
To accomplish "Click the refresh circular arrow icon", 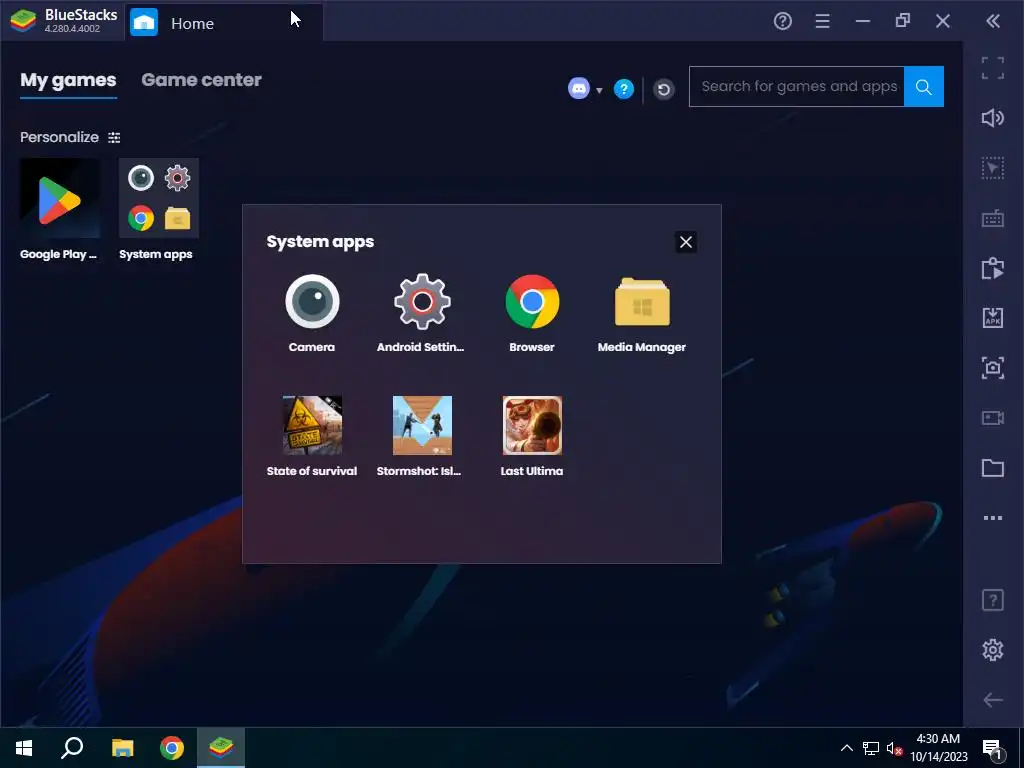I will tap(664, 89).
